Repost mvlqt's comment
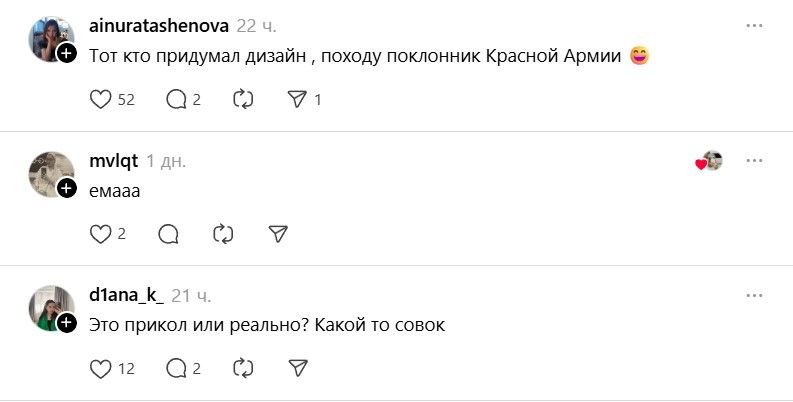 pos(223,234)
